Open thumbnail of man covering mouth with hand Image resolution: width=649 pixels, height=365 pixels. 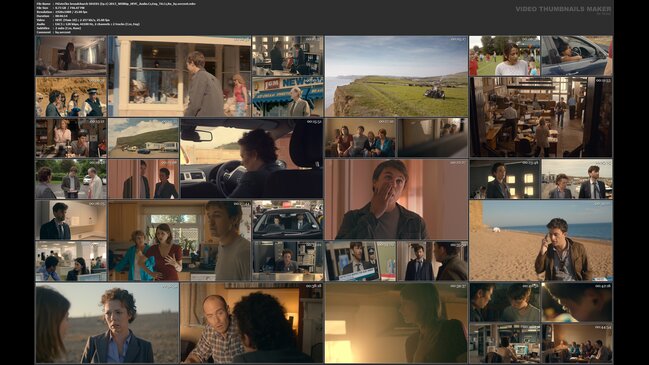pyautogui.click(x=397, y=199)
